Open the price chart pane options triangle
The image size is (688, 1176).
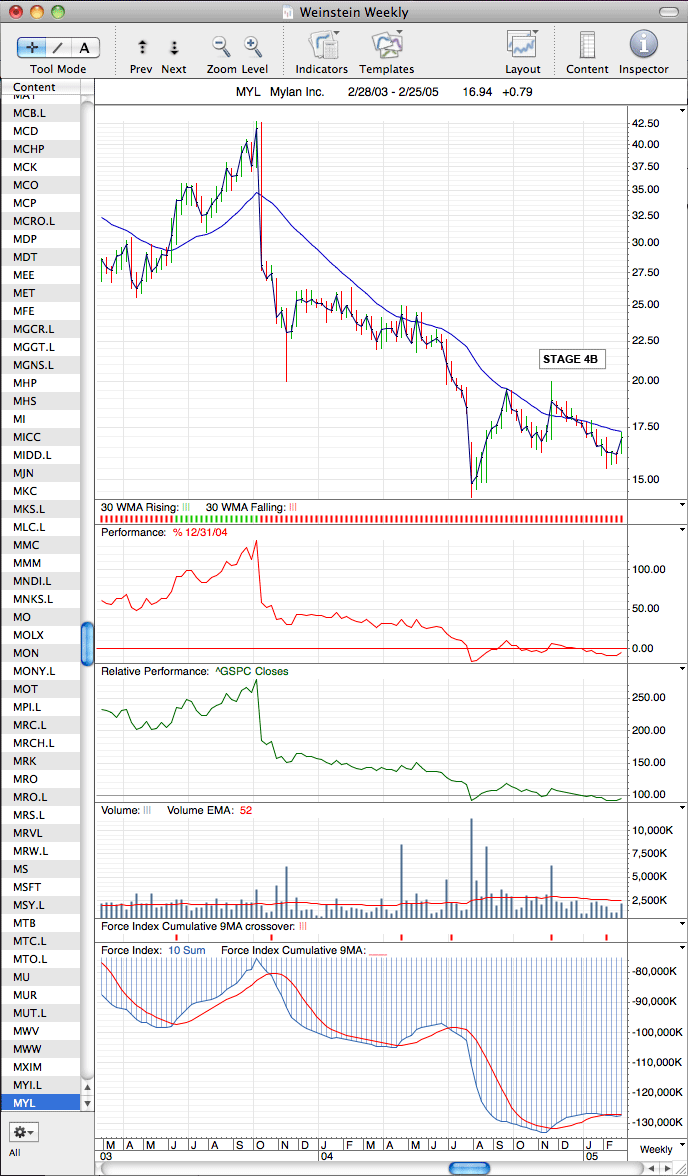pyautogui.click(x=682, y=110)
